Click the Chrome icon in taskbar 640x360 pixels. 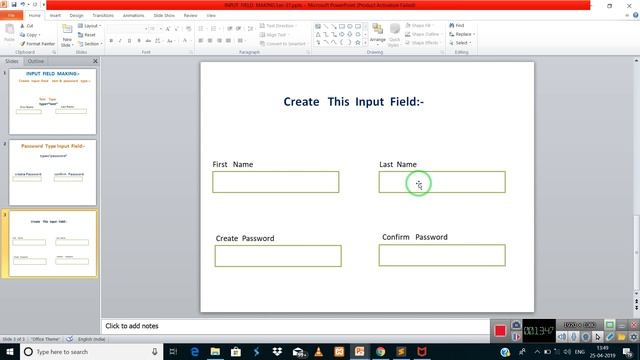(380, 351)
